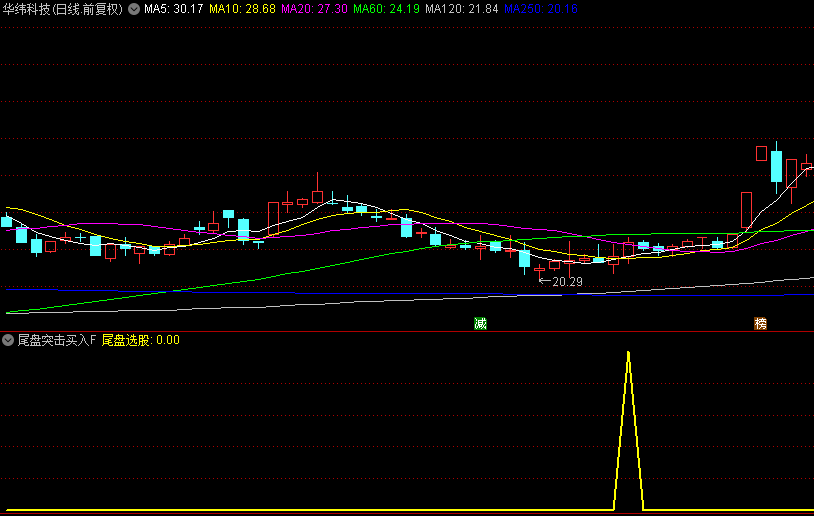
Task: Click the yellow signal spike peak
Action: click(x=628, y=354)
